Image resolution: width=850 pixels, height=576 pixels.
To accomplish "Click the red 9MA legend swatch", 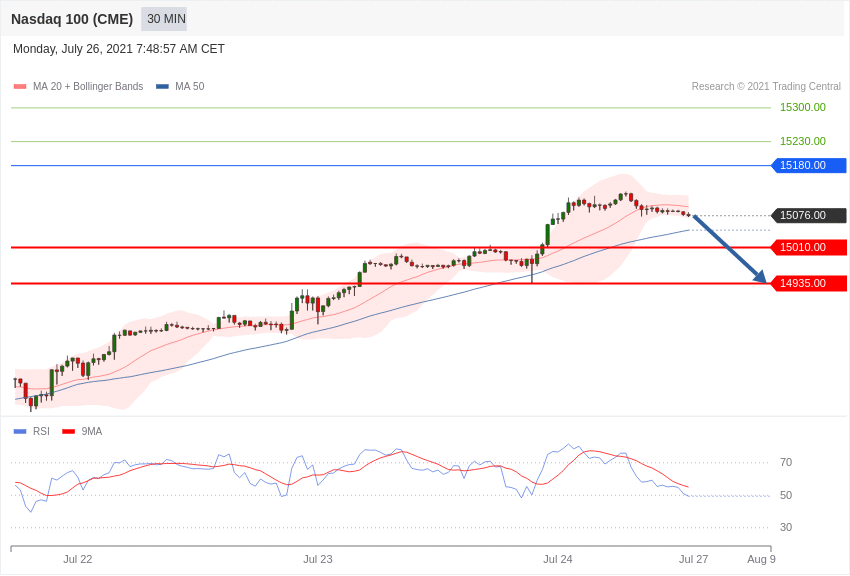I will pos(68,431).
